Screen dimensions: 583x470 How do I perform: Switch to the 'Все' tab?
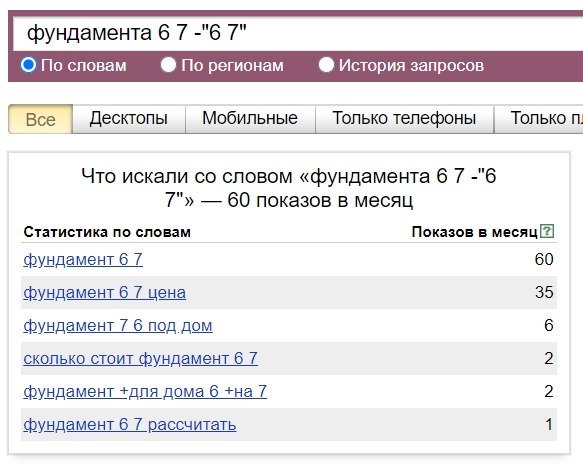41,119
